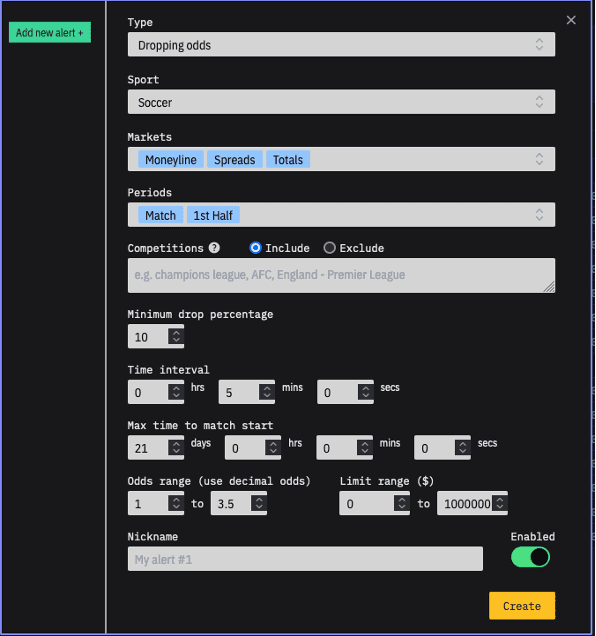Click the Time interval hrs stepper arrows

176,392
